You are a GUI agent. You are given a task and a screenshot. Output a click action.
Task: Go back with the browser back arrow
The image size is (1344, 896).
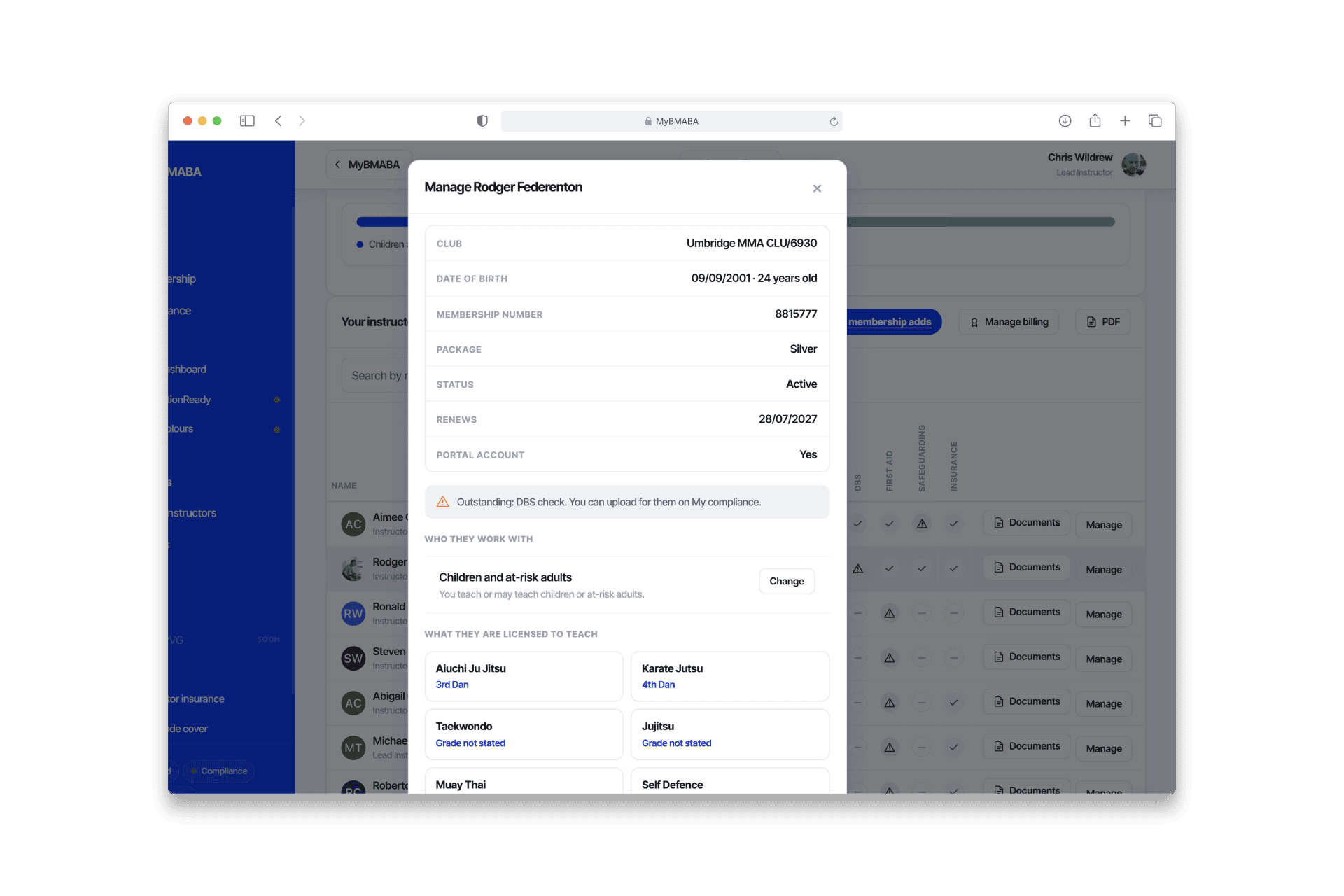[x=279, y=121]
